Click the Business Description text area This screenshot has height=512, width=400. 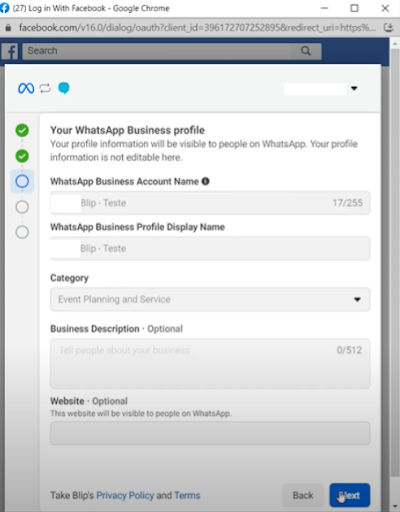click(x=210, y=364)
